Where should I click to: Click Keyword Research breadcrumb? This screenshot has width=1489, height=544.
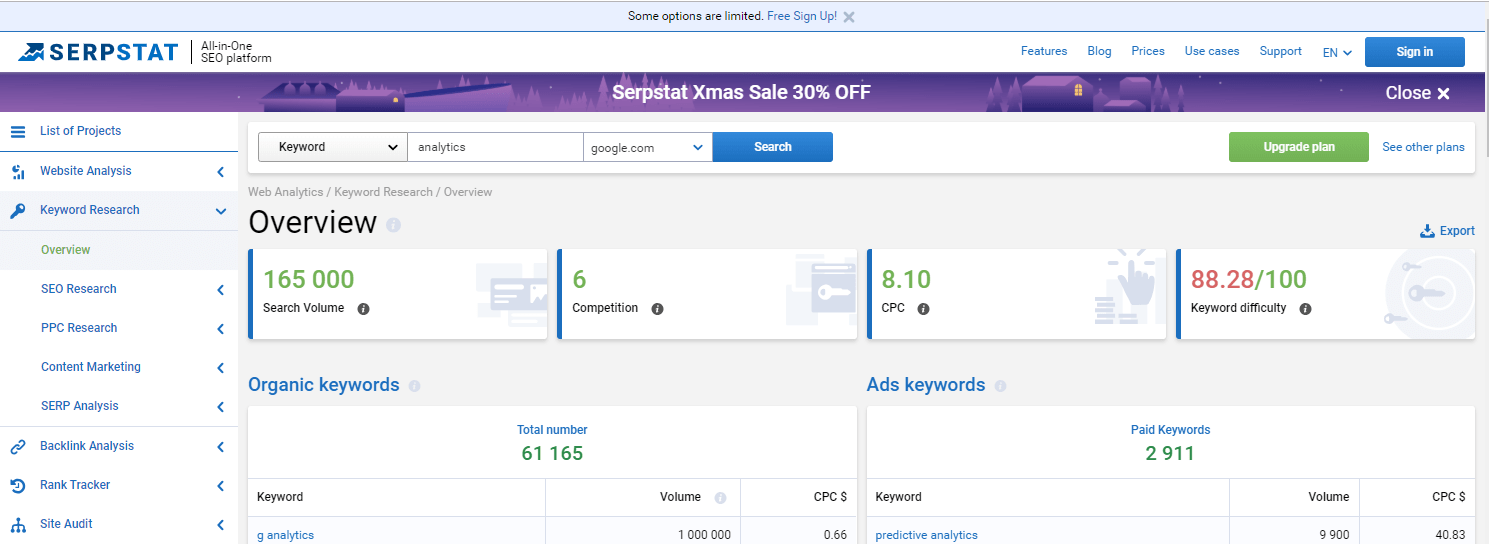click(x=384, y=192)
